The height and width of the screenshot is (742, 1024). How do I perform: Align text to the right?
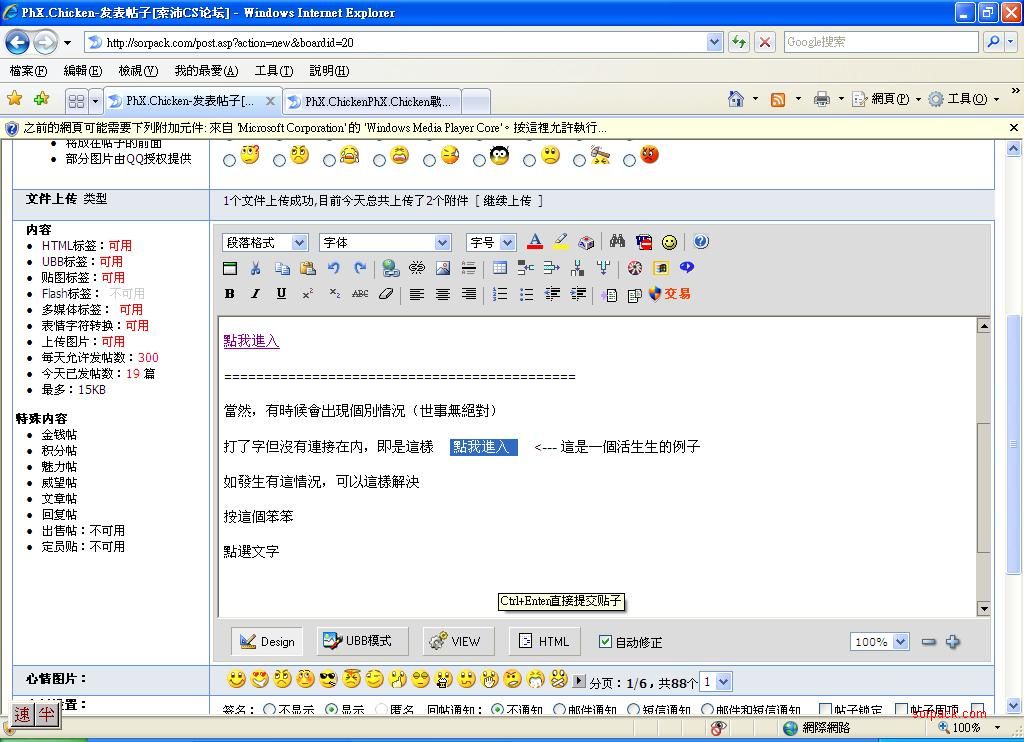pyautogui.click(x=469, y=295)
